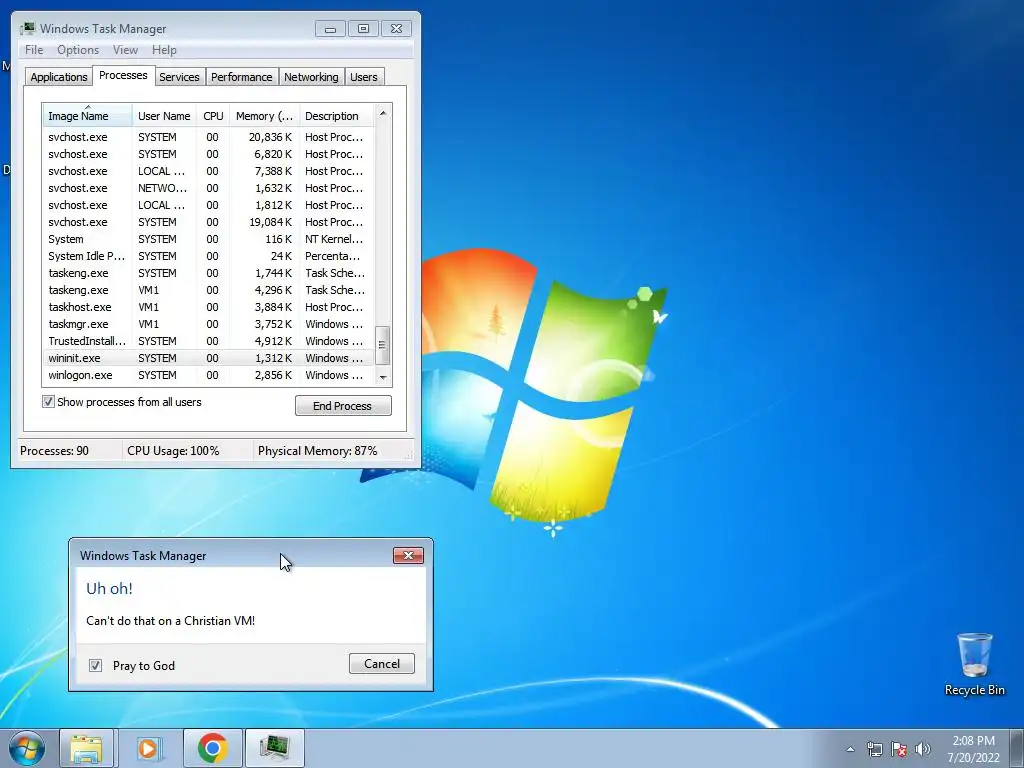Launch Windows Media Player from the taskbar
Image resolution: width=1024 pixels, height=768 pixels.
pos(148,748)
